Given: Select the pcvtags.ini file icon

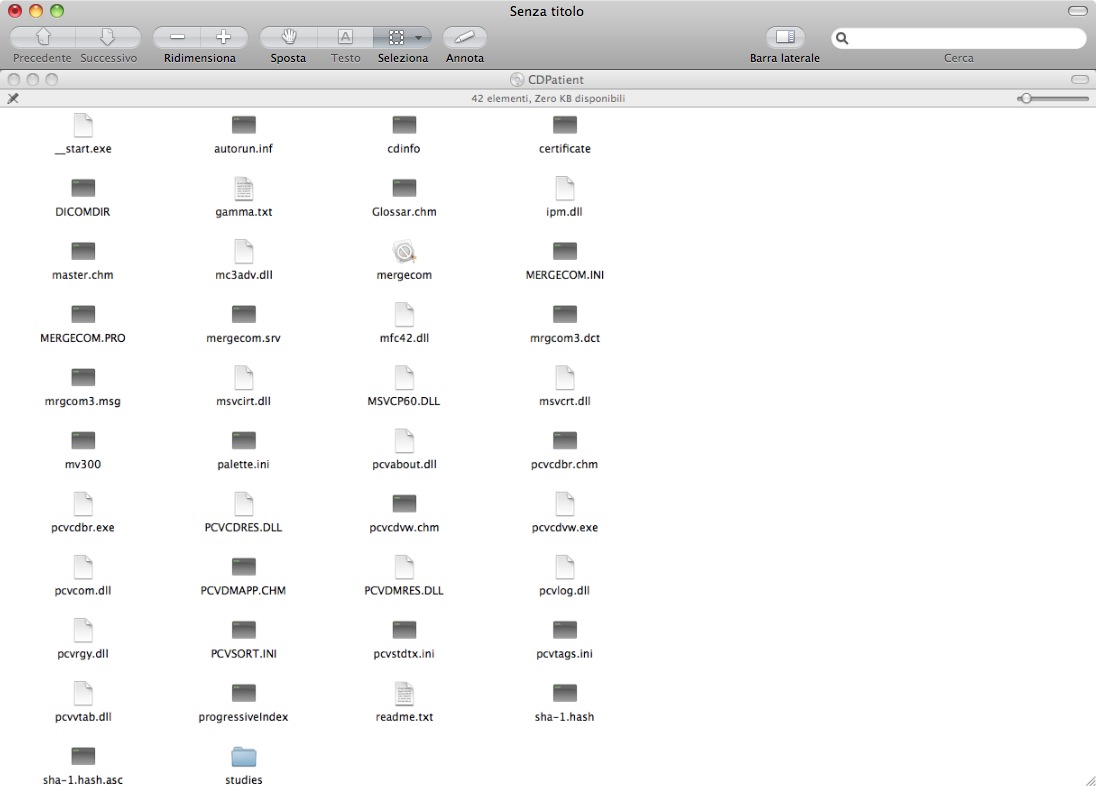Looking at the screenshot, I should click(565, 630).
